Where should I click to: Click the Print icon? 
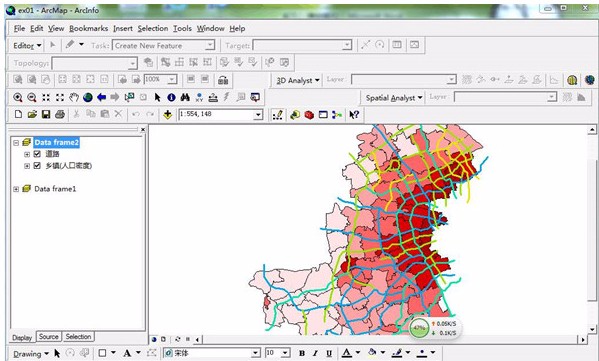point(60,114)
